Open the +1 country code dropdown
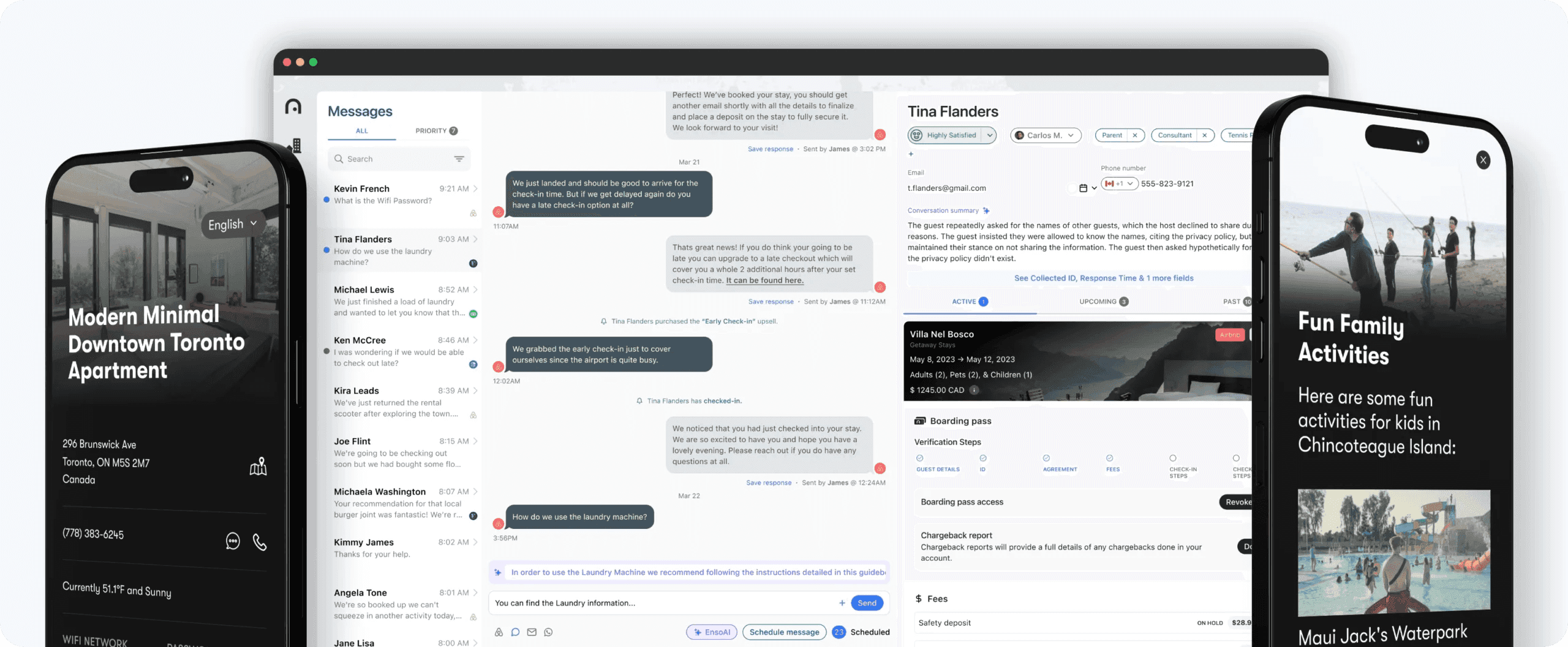 coord(1120,184)
